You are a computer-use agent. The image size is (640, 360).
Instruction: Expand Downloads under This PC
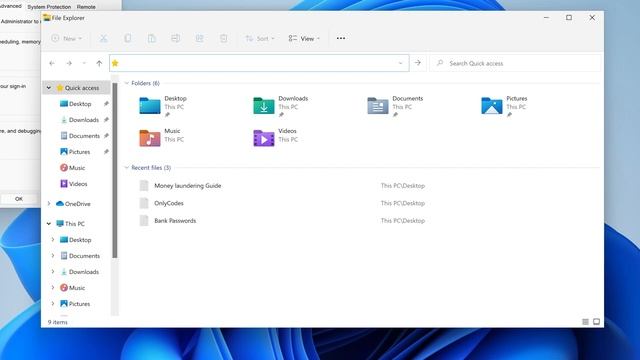tap(53, 271)
